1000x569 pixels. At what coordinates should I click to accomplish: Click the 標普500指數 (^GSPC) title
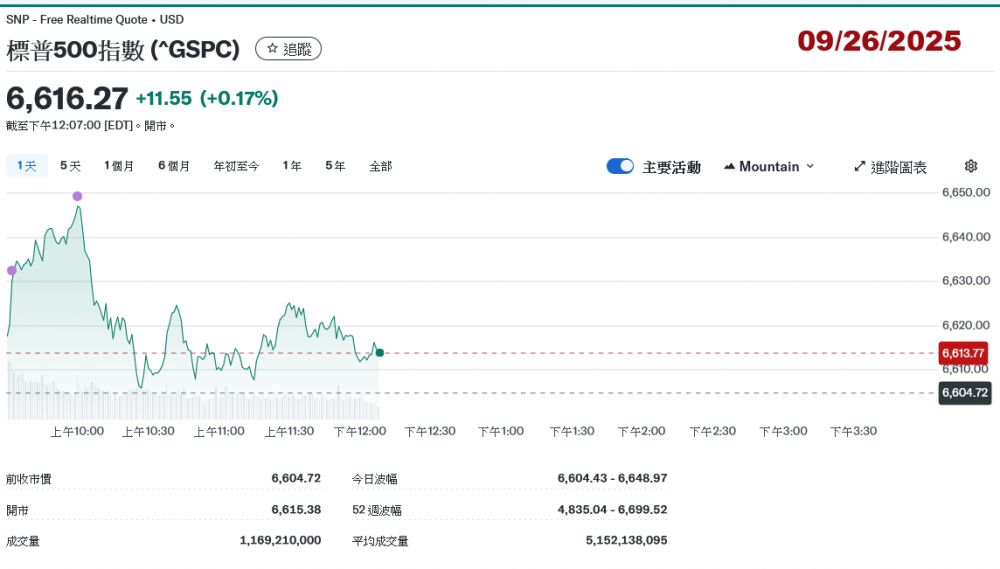click(124, 50)
